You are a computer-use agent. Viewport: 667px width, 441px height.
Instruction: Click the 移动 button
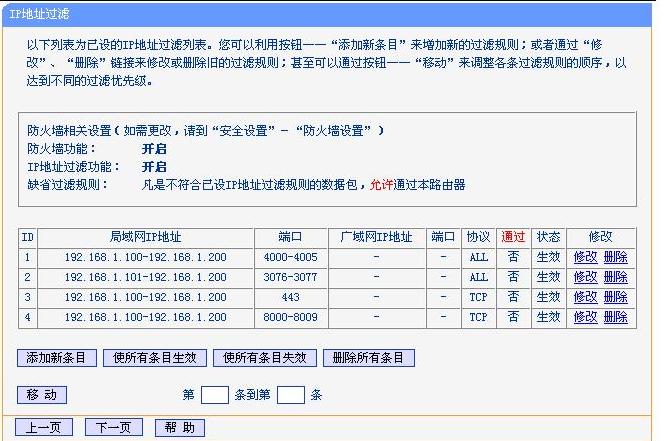[x=42, y=395]
